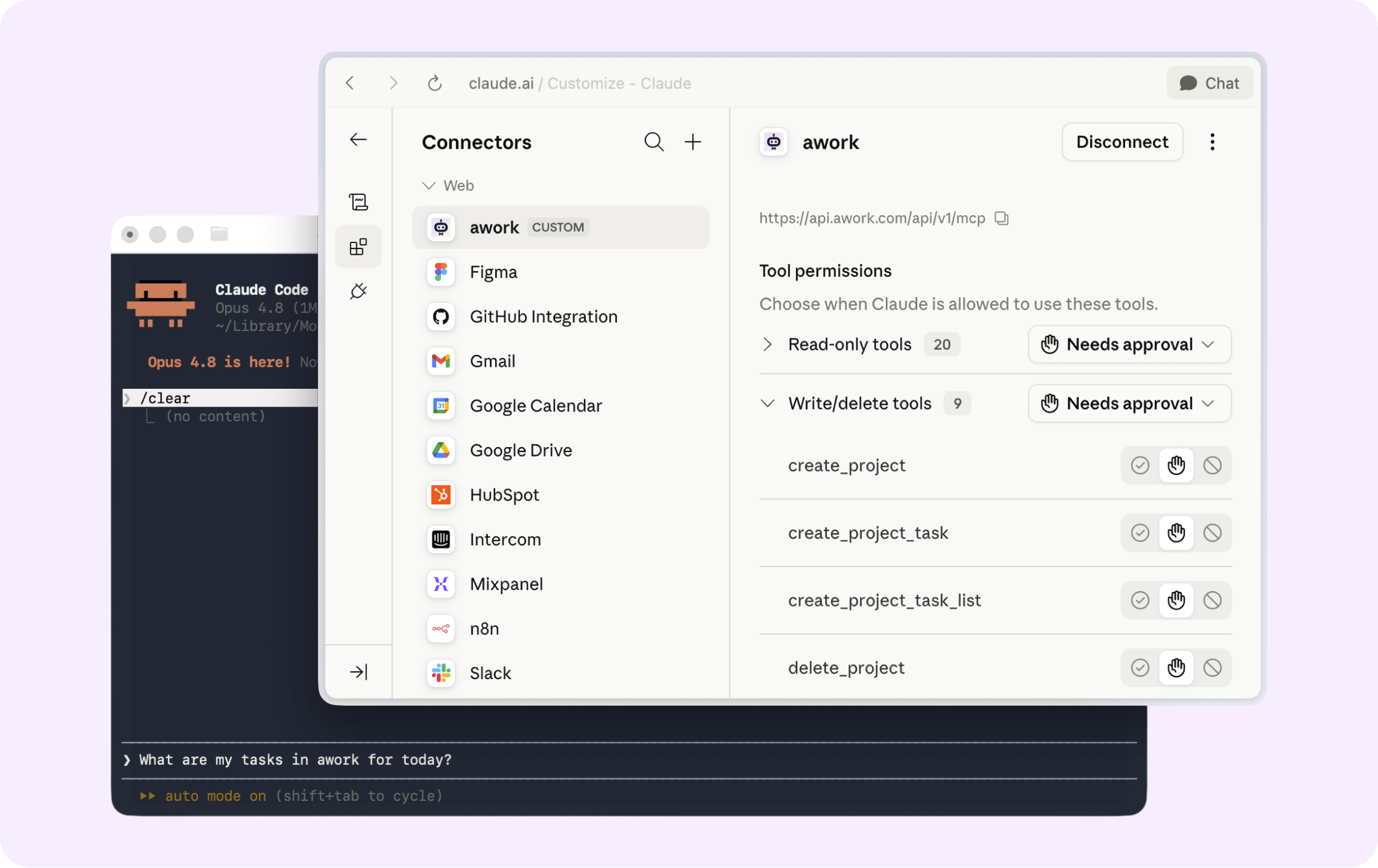This screenshot has height=868, width=1378.
Task: Search the Connectors list
Action: tap(654, 142)
